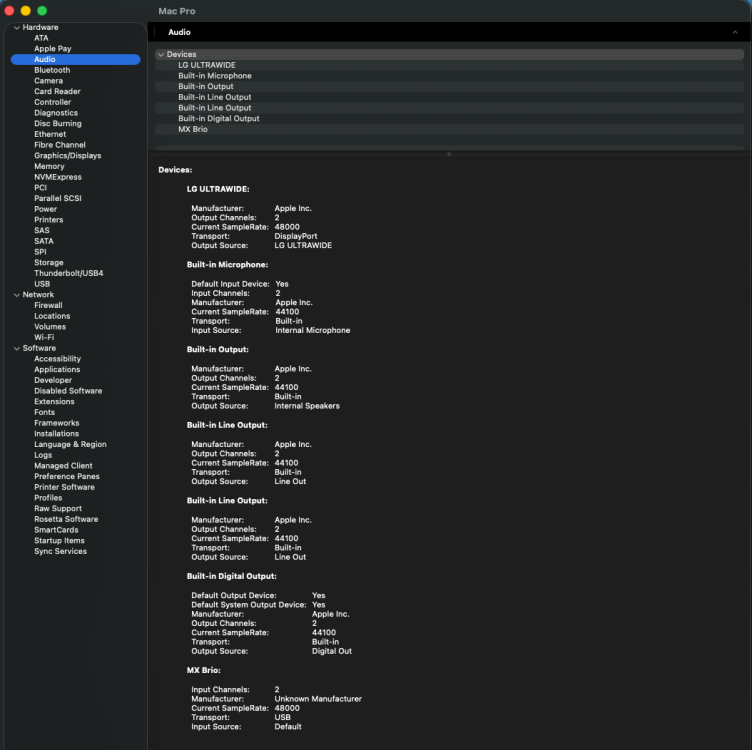
Task: Open Extensions entry
Action: tap(54, 401)
